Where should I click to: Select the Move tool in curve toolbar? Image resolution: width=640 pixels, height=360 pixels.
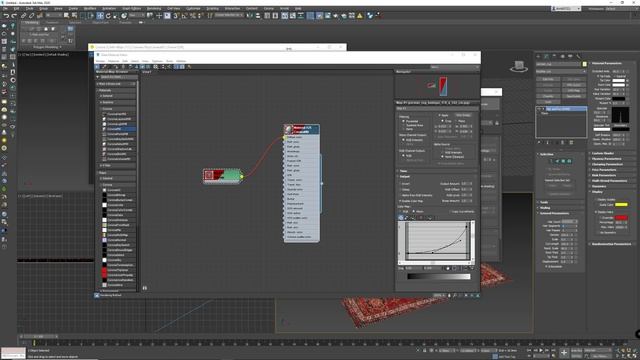(401, 218)
